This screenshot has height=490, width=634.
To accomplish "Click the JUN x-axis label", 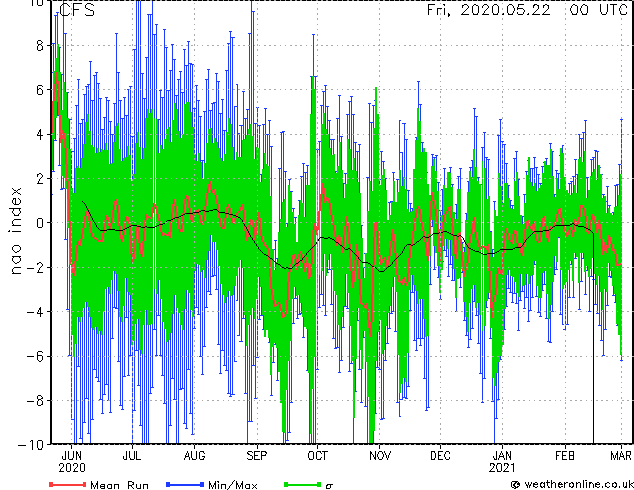I will coord(72,456).
